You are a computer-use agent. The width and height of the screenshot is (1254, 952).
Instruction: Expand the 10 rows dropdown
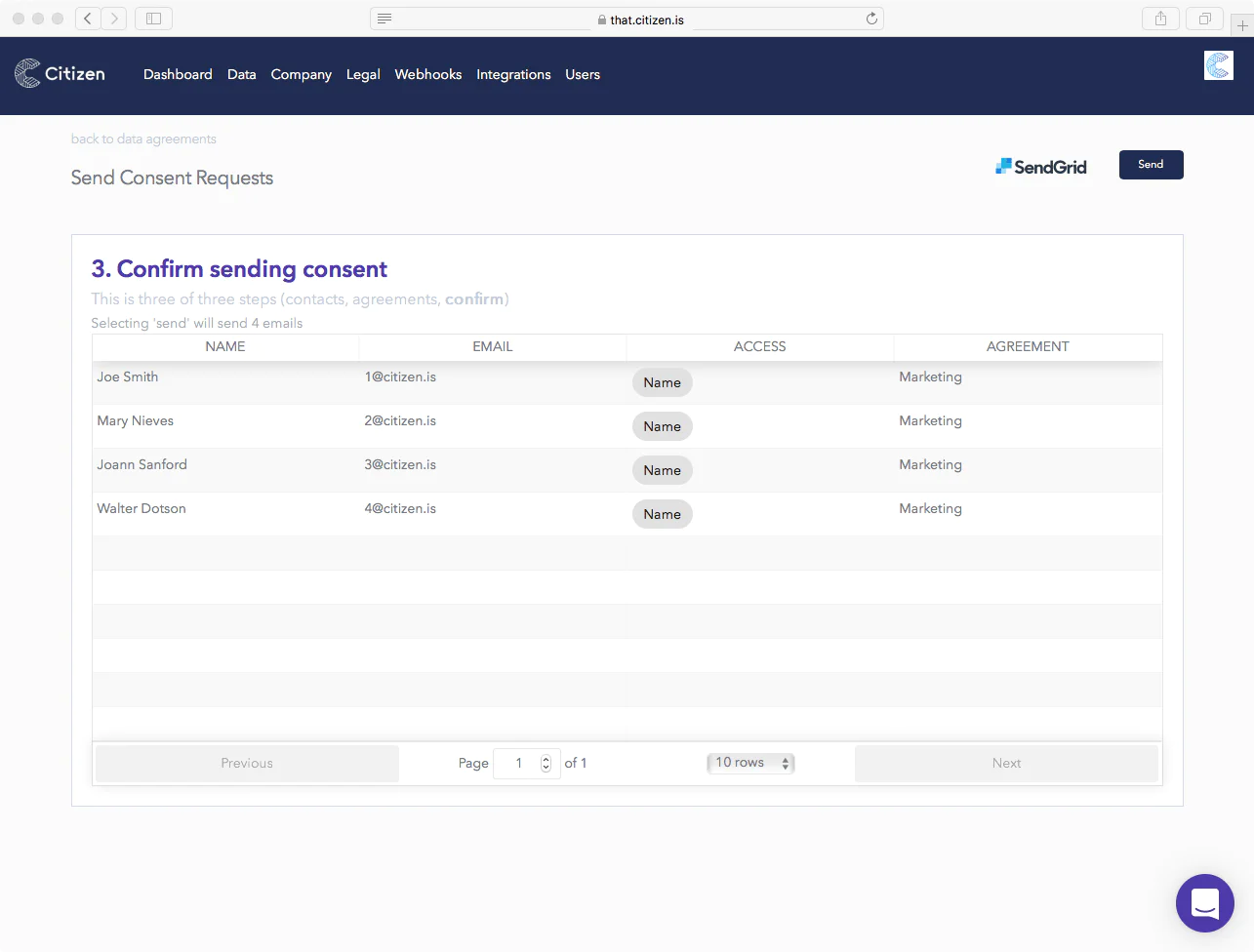(750, 763)
